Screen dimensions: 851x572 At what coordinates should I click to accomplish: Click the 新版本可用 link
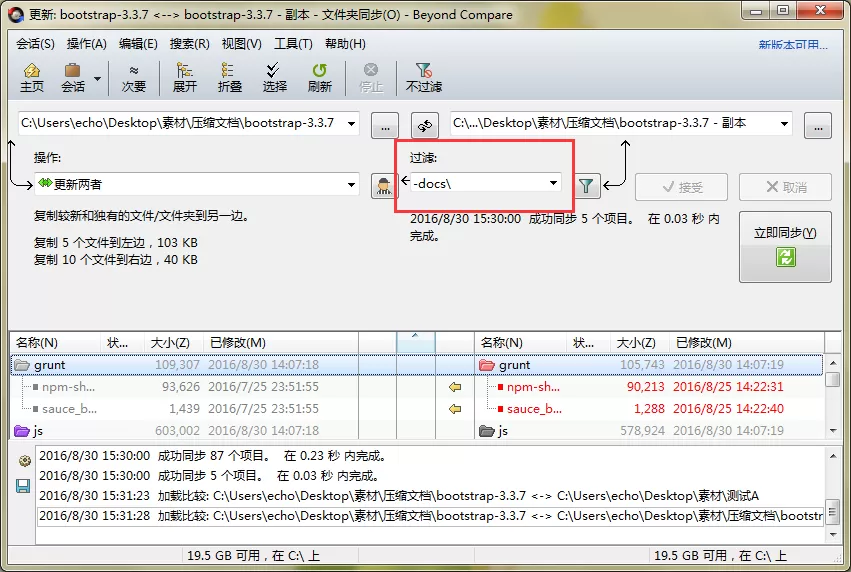coord(793,45)
